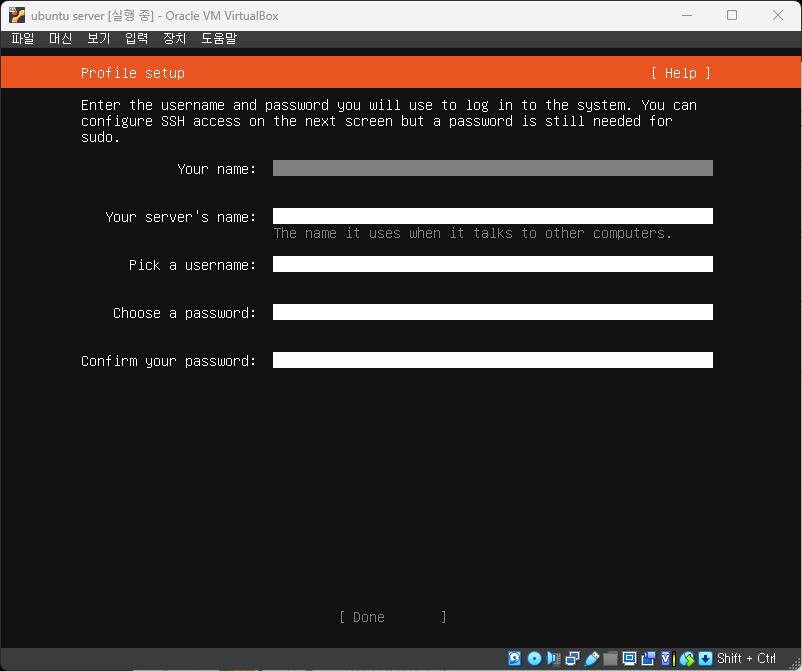Open the 파일 menu

pos(23,38)
